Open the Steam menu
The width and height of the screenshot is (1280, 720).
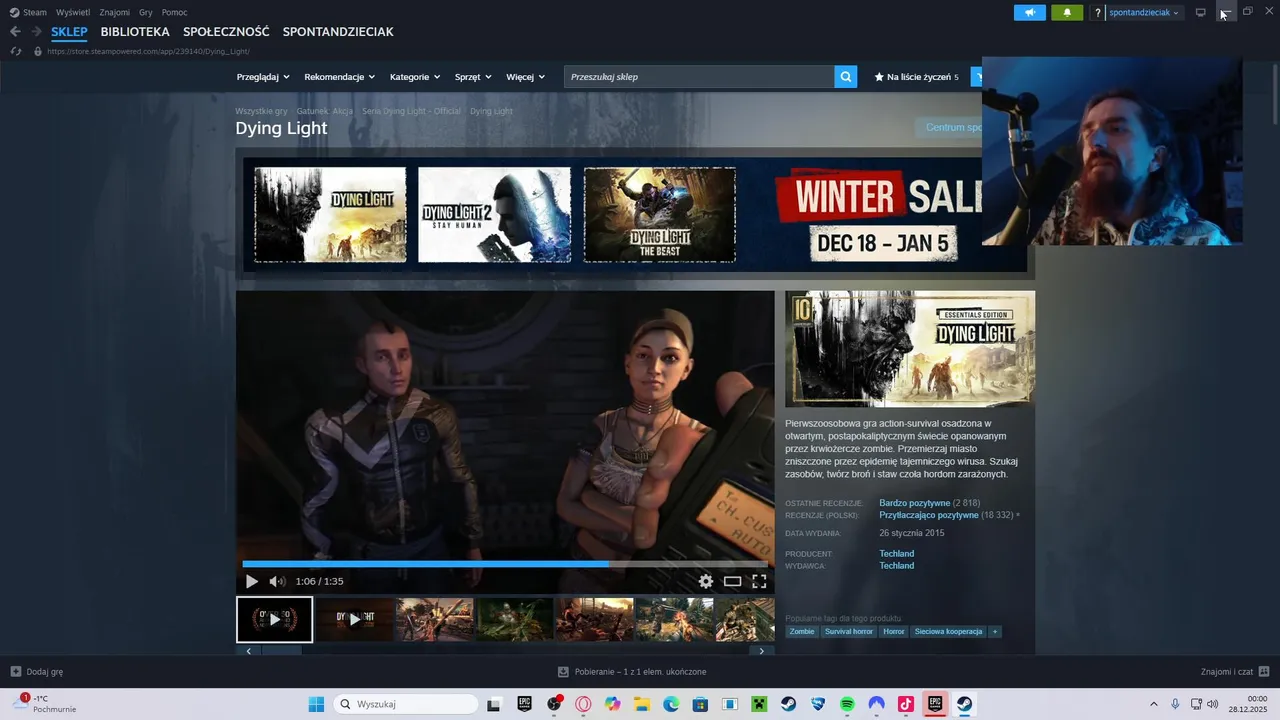(28, 12)
